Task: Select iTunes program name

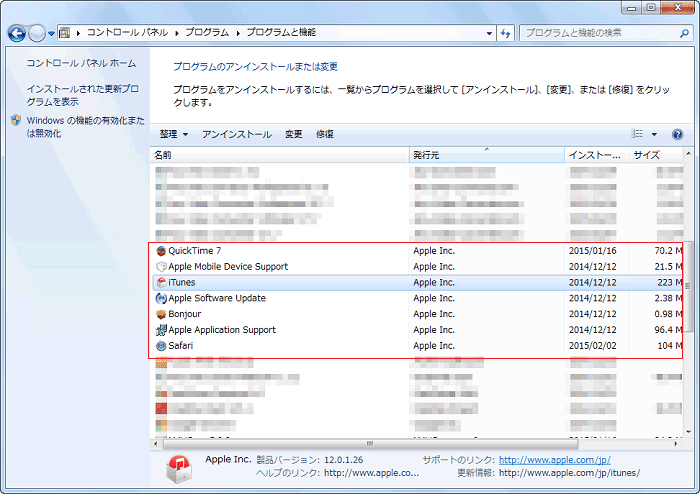Action: pyautogui.click(x=182, y=282)
